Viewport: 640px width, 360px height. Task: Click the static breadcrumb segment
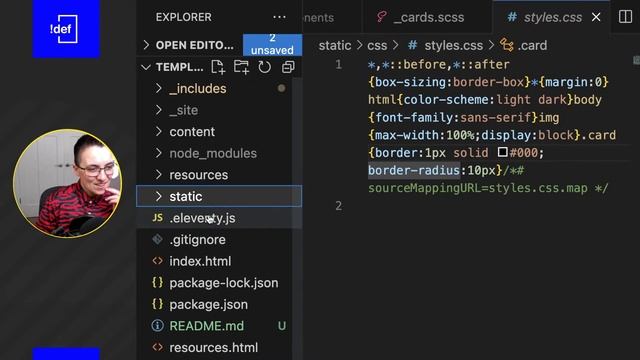click(x=335, y=45)
